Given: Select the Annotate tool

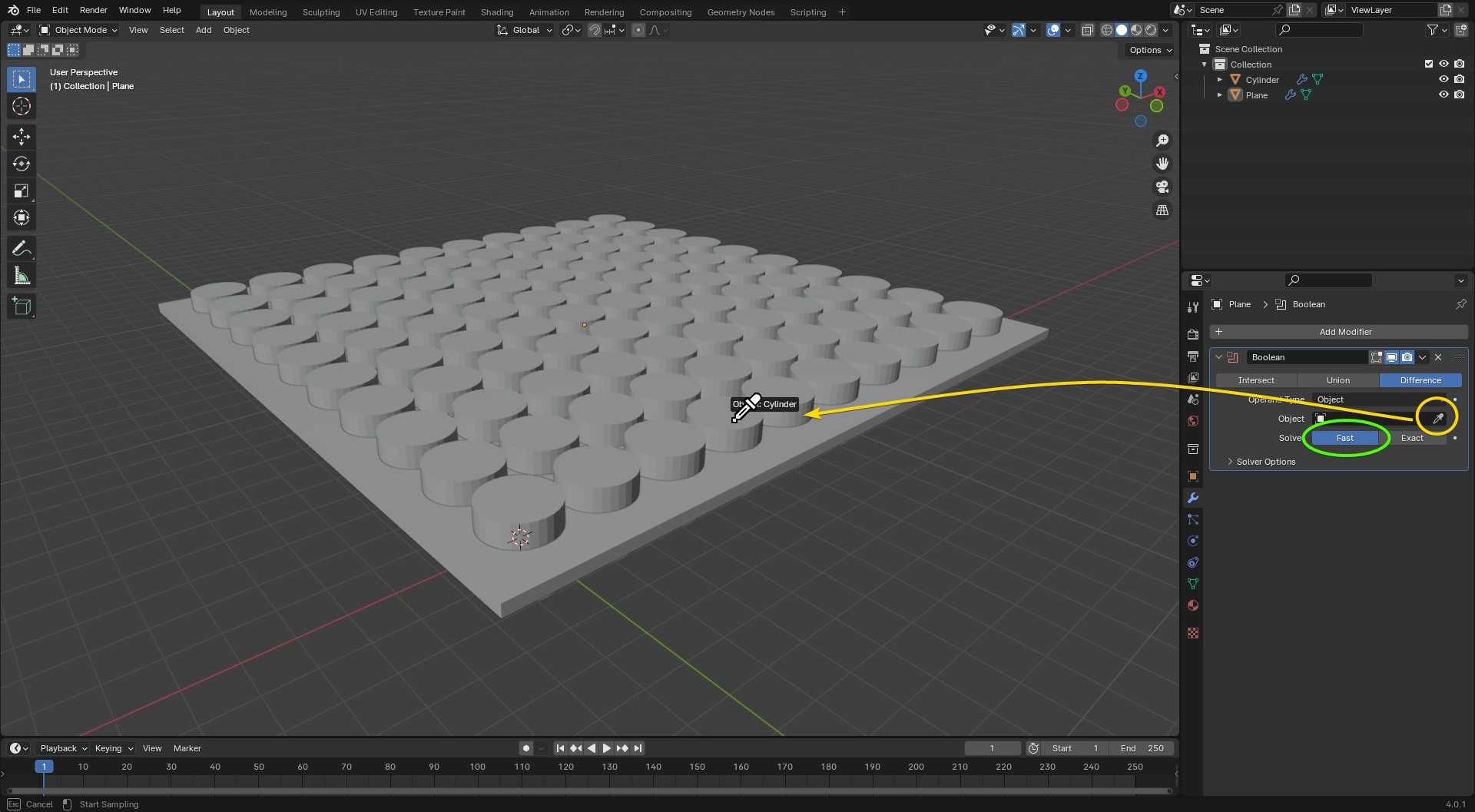Looking at the screenshot, I should click(x=21, y=247).
